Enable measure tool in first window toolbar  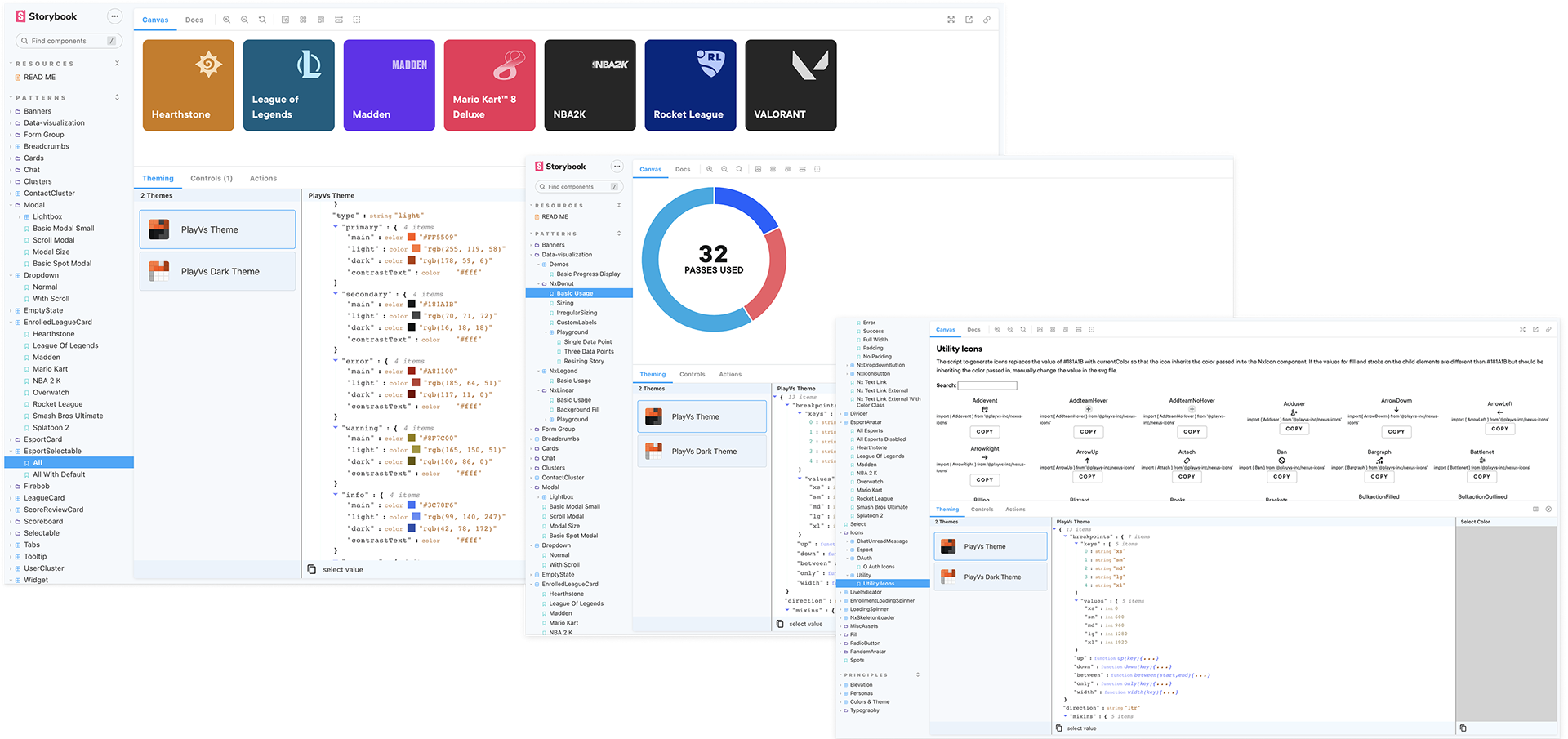(x=339, y=20)
